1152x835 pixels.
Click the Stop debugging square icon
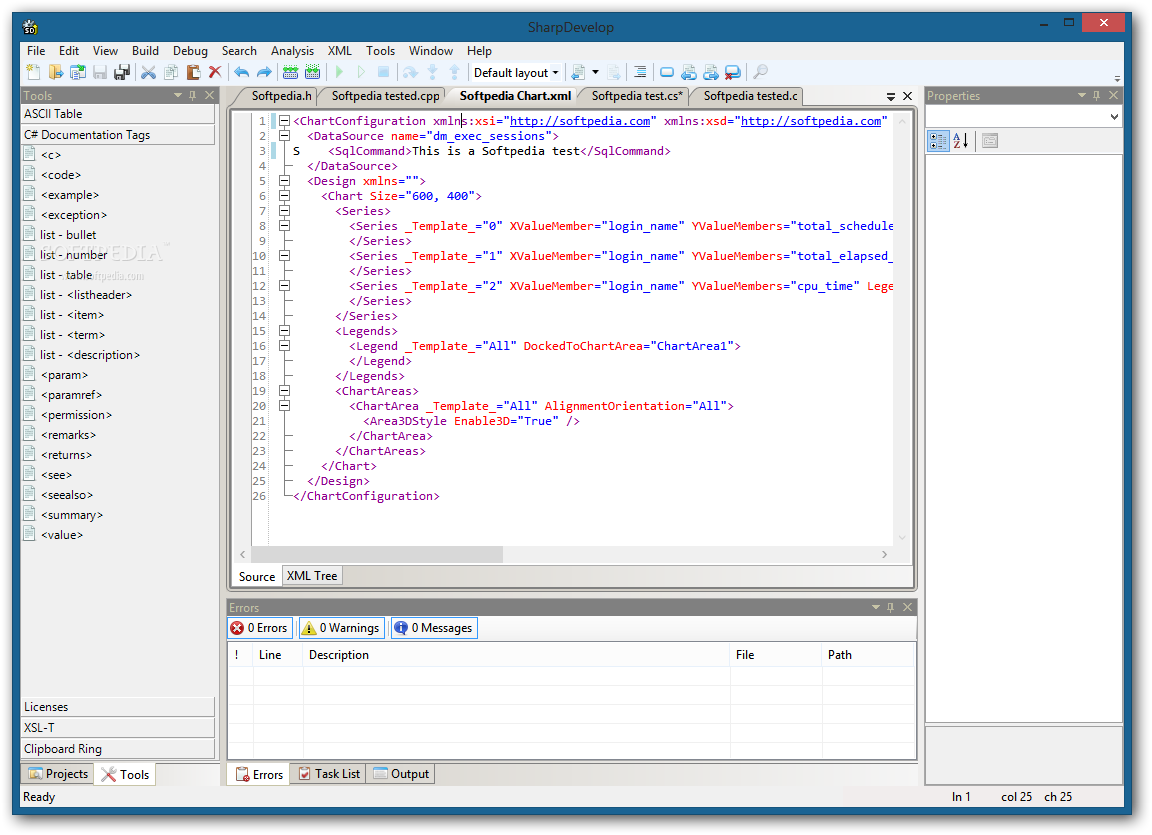tap(384, 72)
